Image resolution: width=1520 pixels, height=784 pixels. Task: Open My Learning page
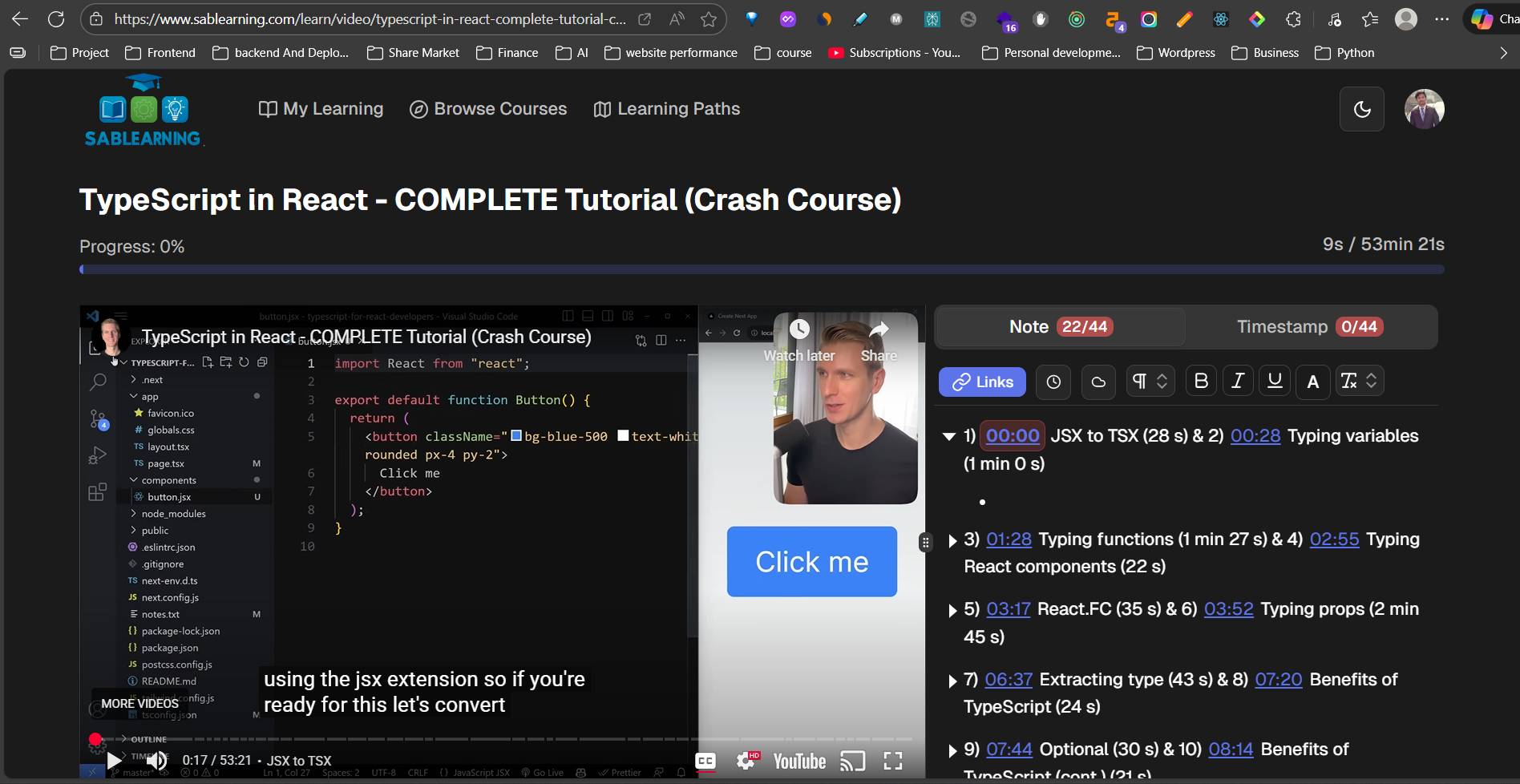[x=321, y=109]
